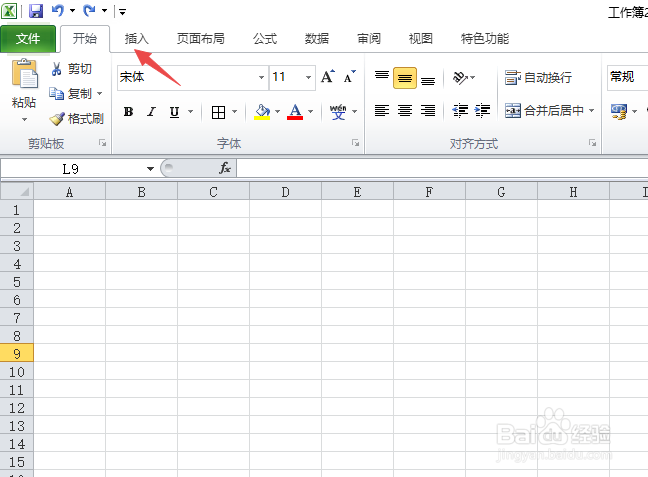Toggle middle vertical alignment (highlighted)
Image resolution: width=648 pixels, height=477 pixels.
point(405,78)
